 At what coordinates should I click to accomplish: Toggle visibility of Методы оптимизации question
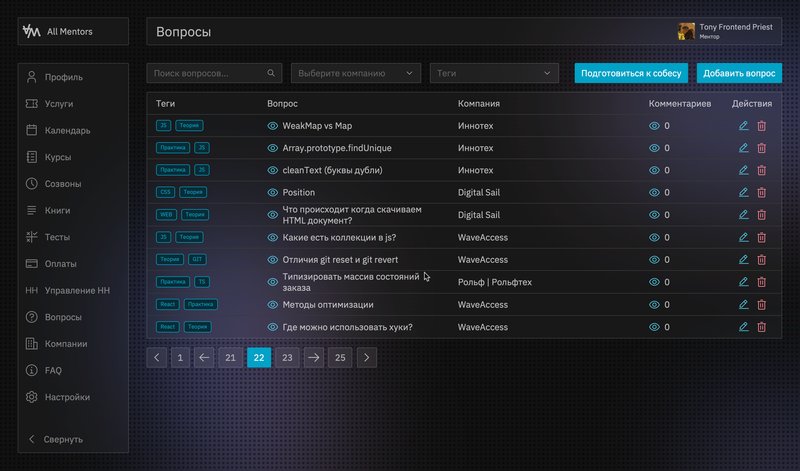pos(272,305)
